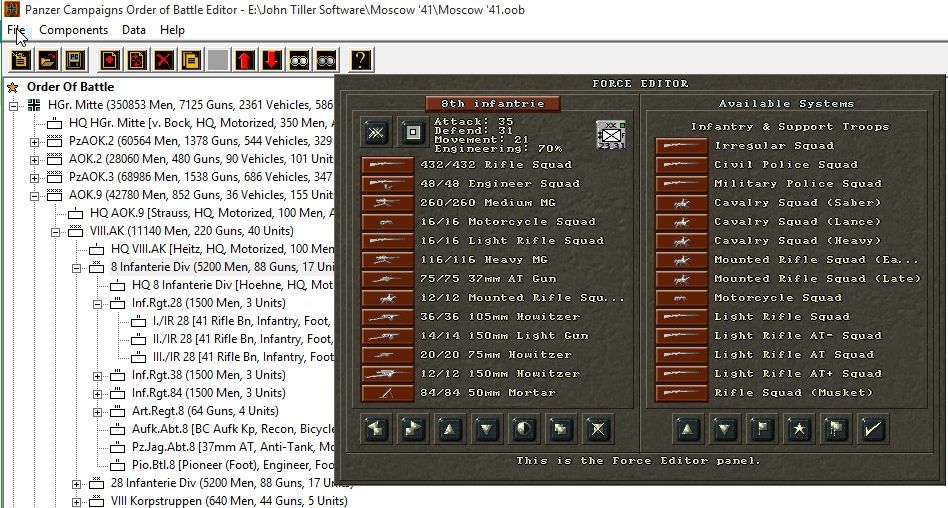Click the 8th infantrie name button

(x=493, y=103)
